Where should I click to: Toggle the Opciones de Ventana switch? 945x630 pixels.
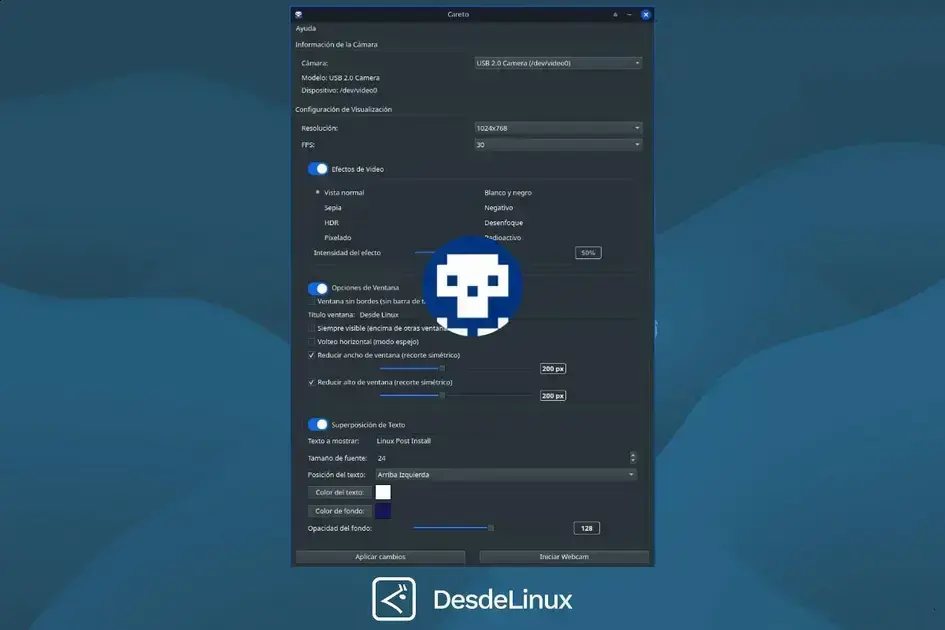pyautogui.click(x=318, y=288)
